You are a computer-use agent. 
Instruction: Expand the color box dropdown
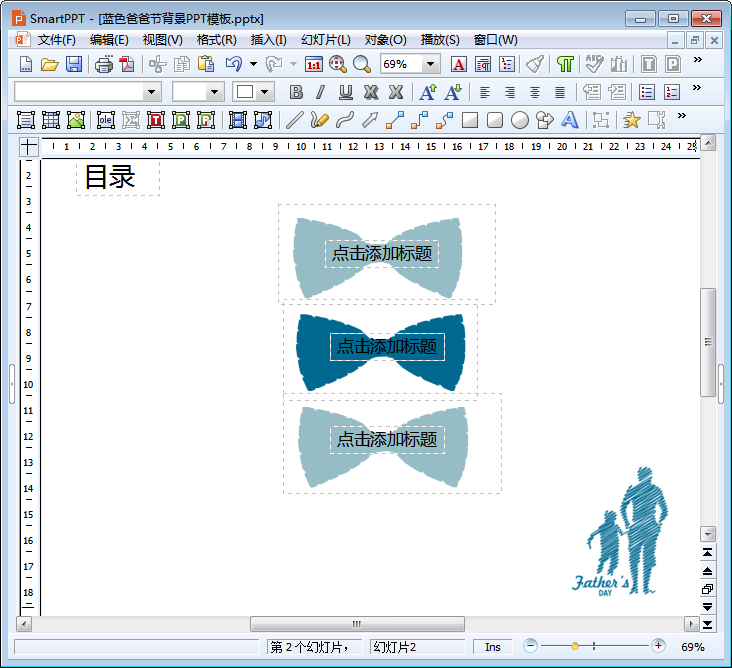pyautogui.click(x=265, y=92)
